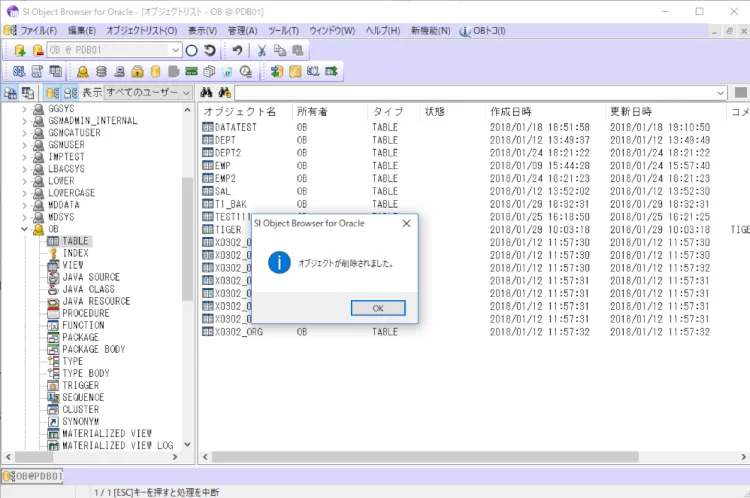Select TABLE under the OB node
750x498 pixels.
(75, 241)
